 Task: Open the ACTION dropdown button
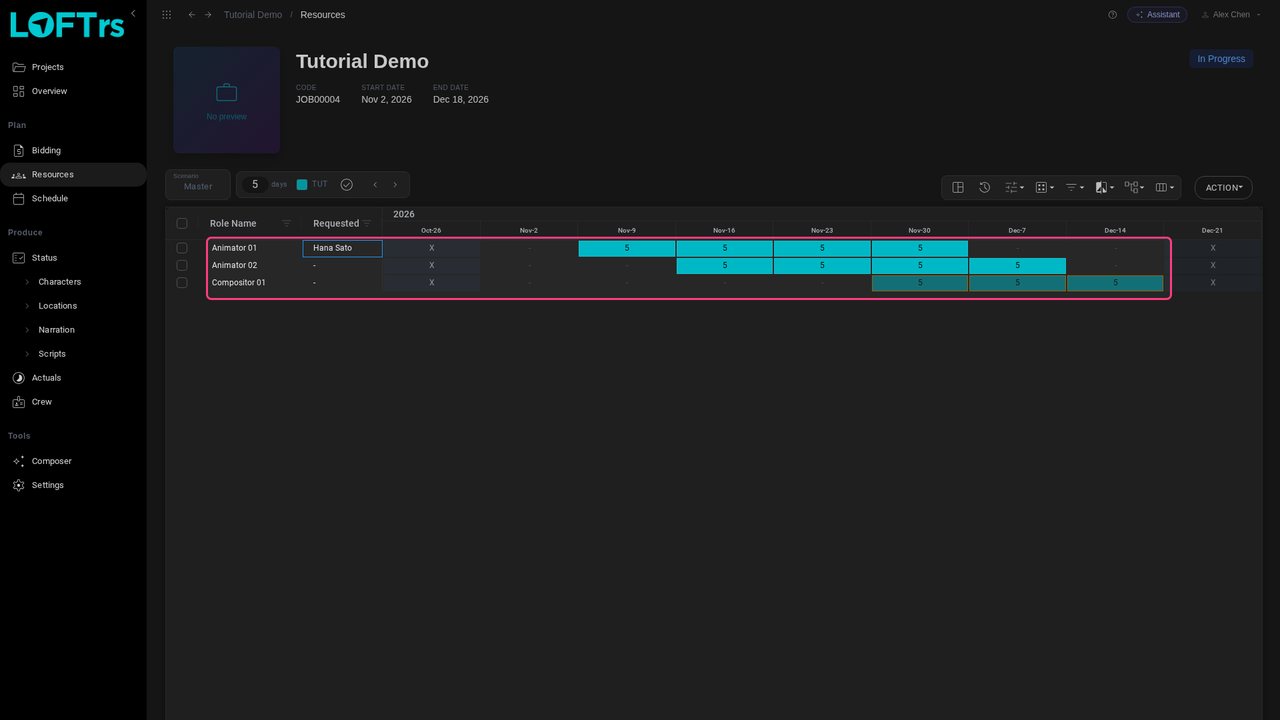click(x=1223, y=187)
